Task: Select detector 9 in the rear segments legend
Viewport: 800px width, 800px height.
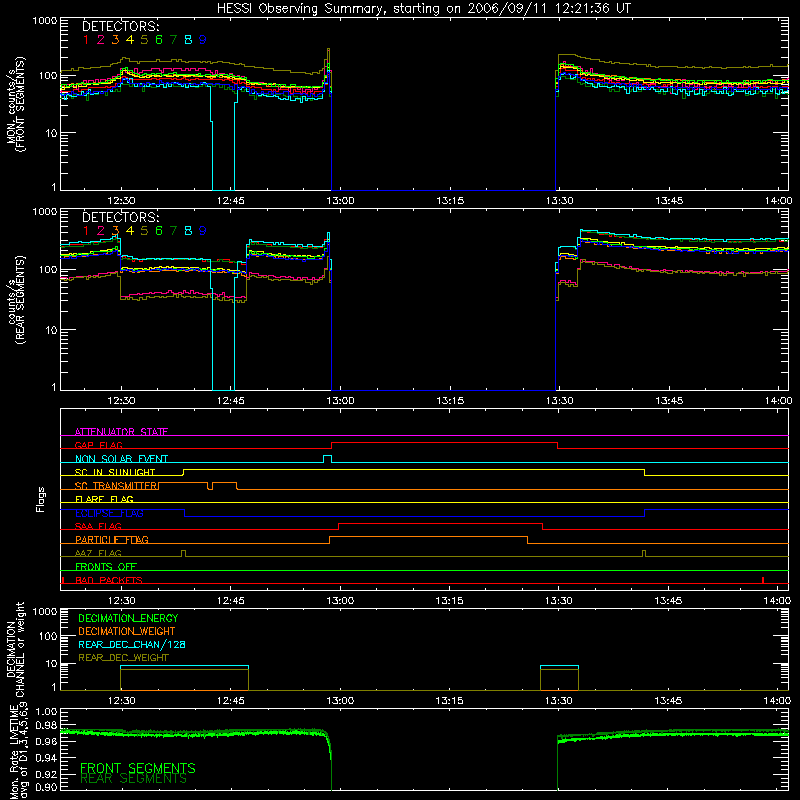Action: click(x=203, y=231)
